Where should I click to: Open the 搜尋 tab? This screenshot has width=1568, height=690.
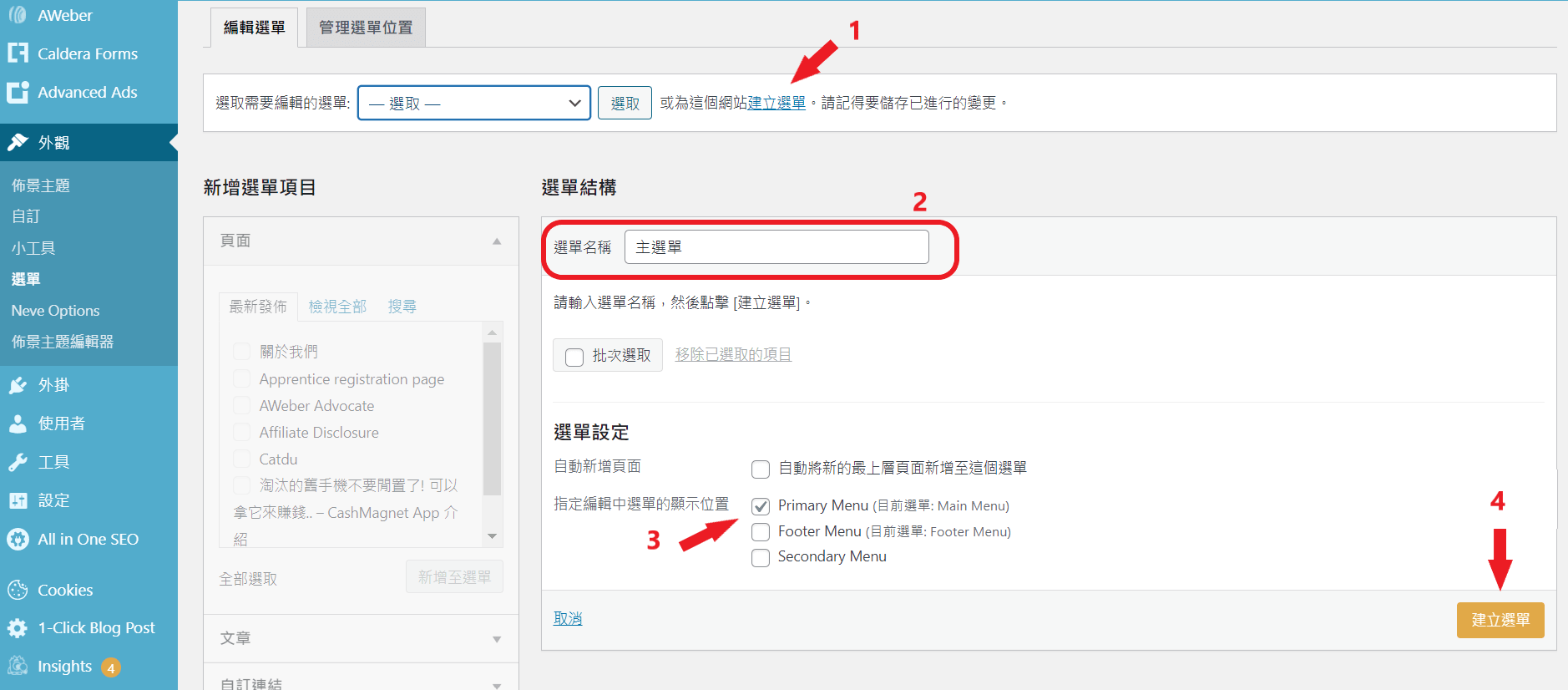(402, 307)
